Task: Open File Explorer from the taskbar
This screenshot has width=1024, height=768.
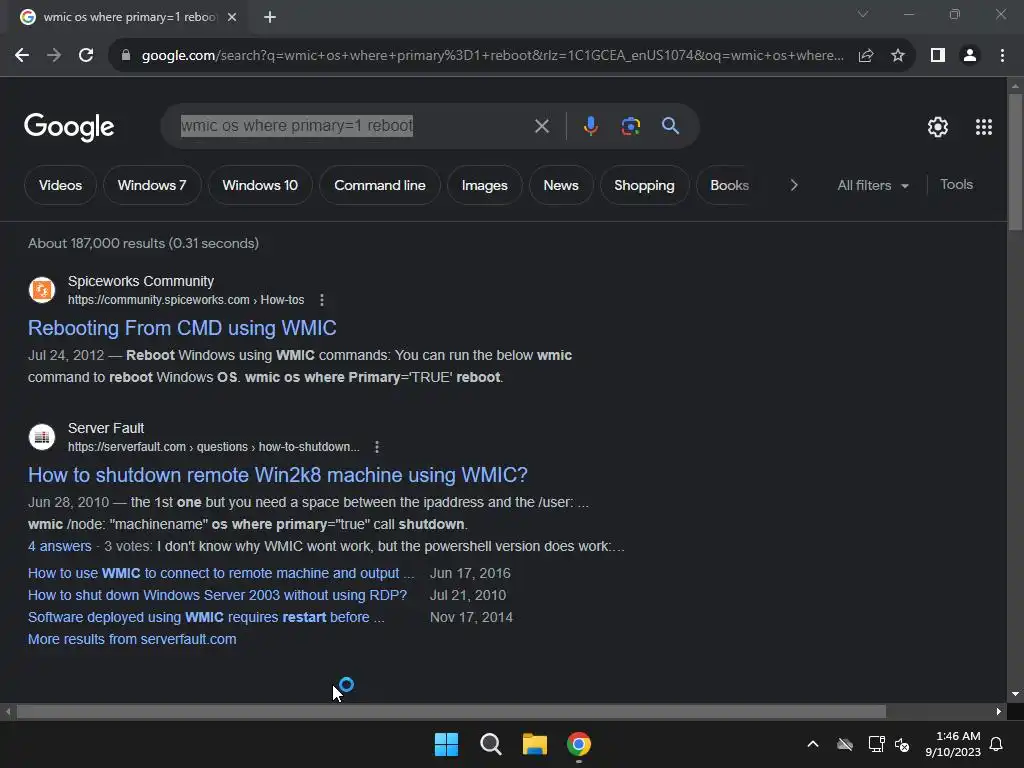Action: [534, 744]
